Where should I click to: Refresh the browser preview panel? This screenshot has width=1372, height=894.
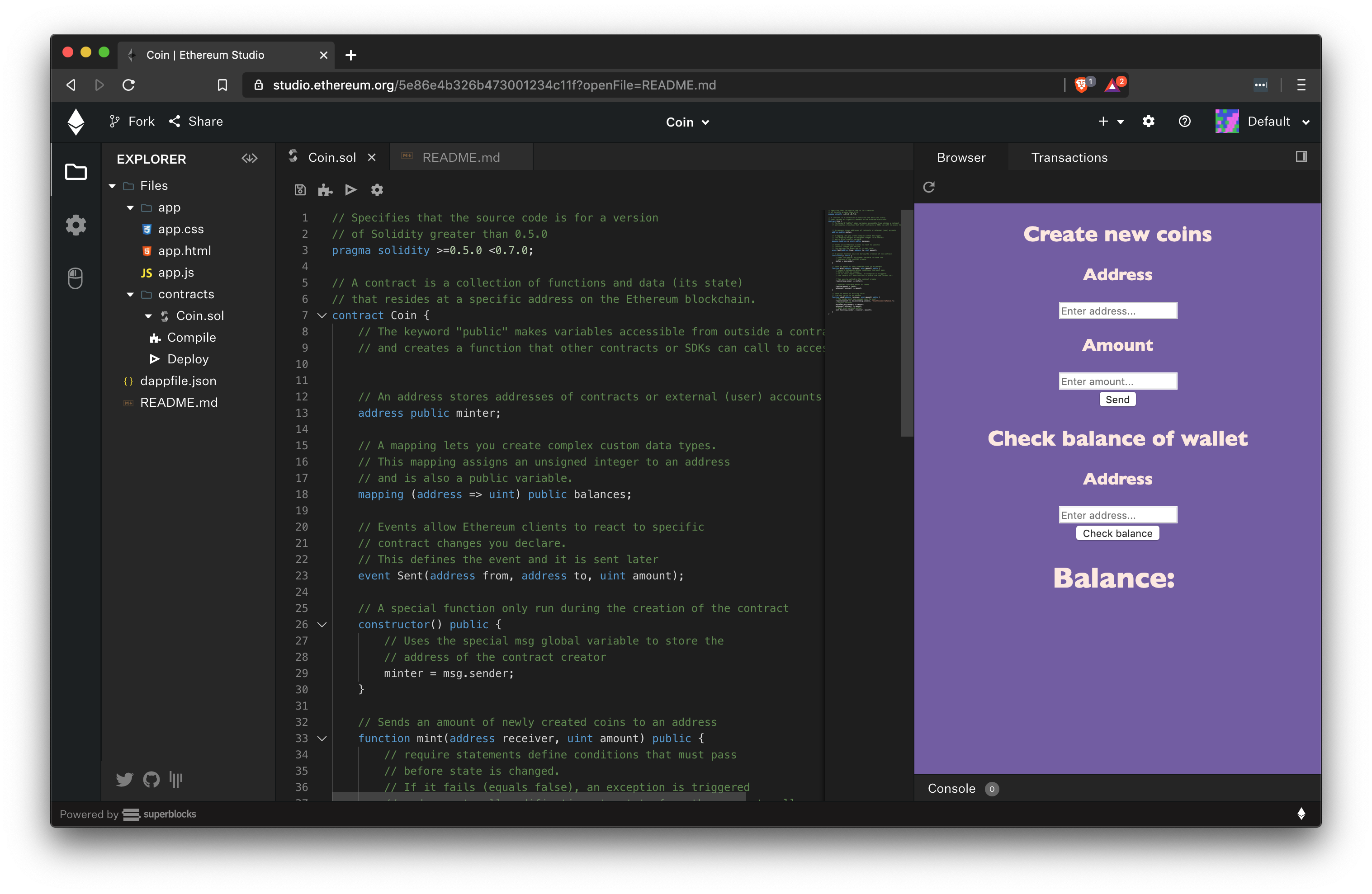929,187
